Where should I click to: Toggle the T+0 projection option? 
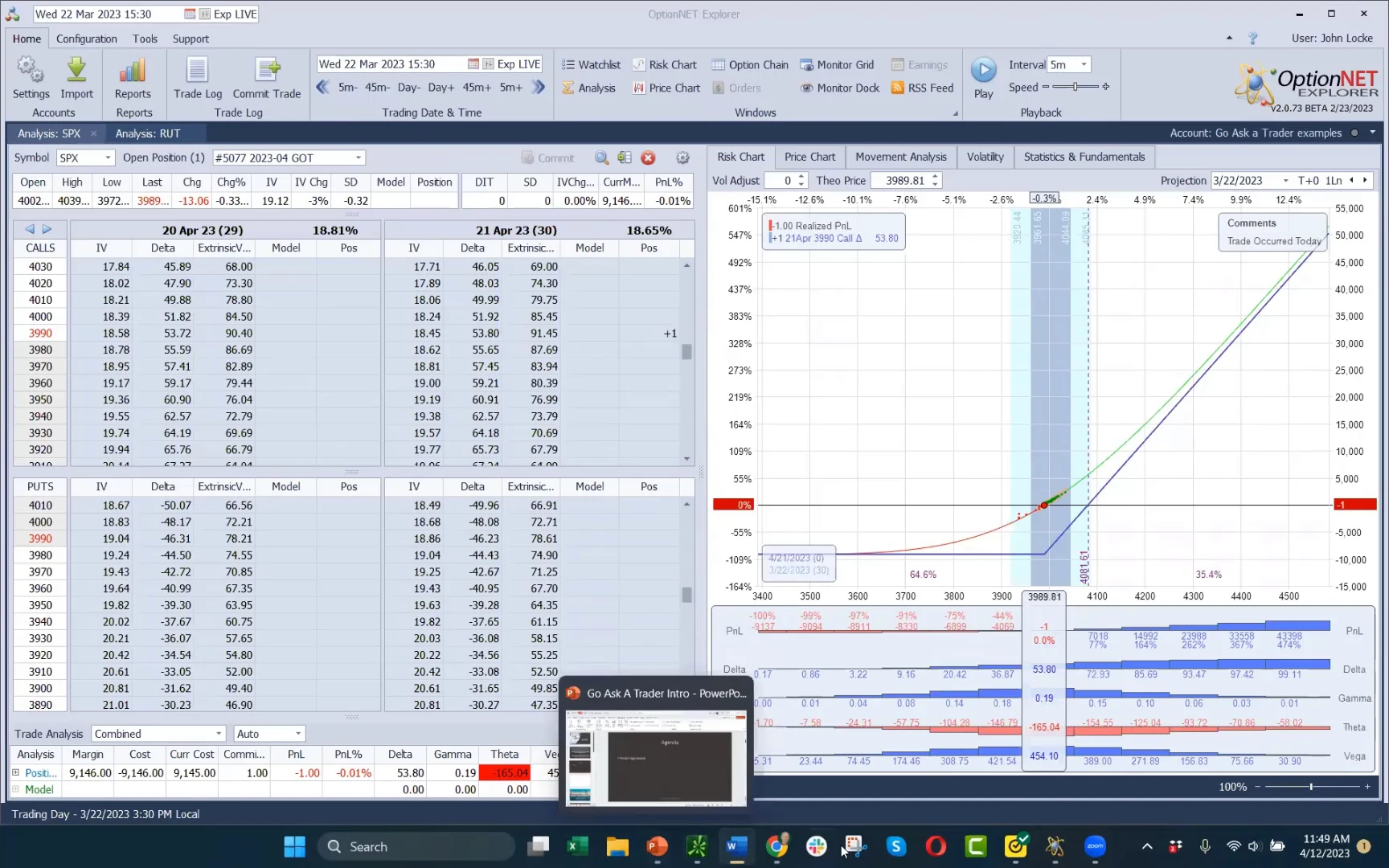click(x=1308, y=181)
